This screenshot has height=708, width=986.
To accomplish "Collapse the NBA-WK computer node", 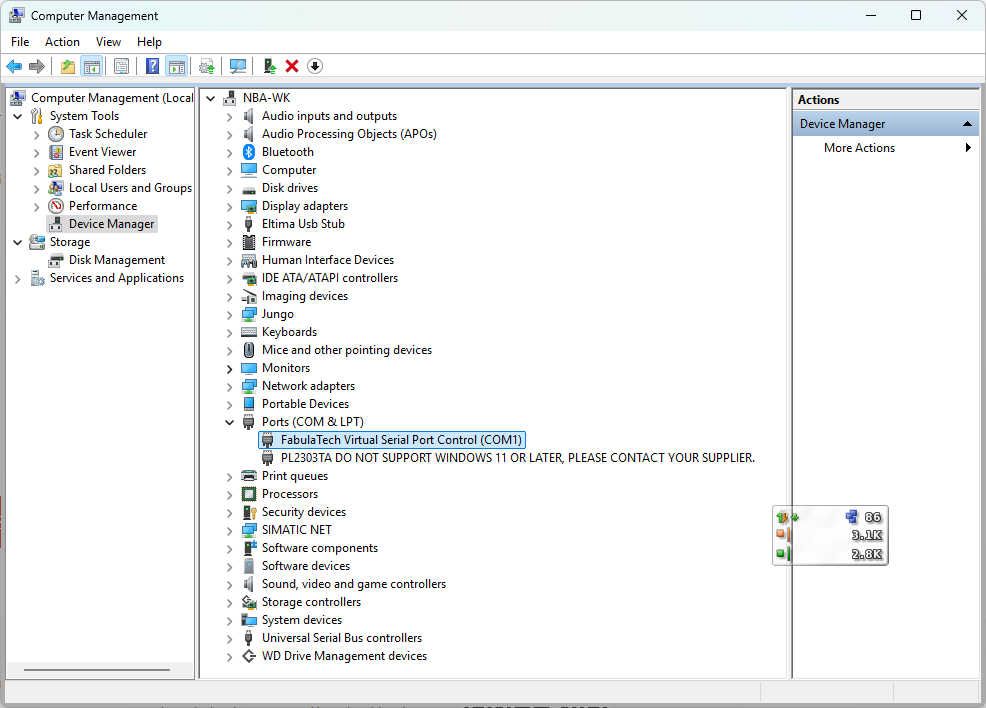I will point(211,98).
